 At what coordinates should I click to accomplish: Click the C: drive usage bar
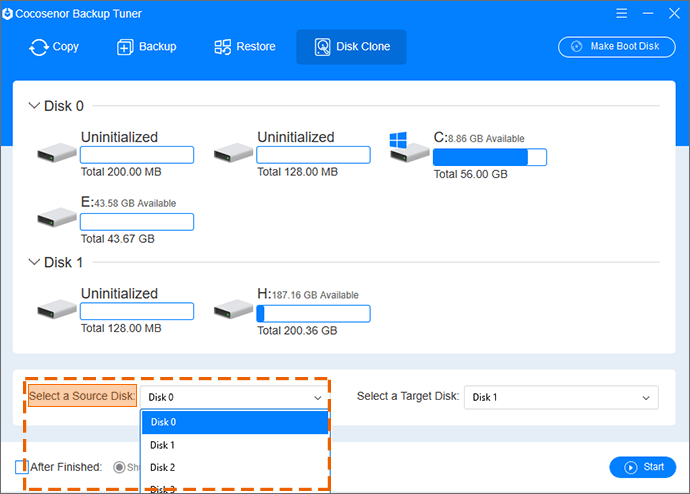[x=490, y=157]
